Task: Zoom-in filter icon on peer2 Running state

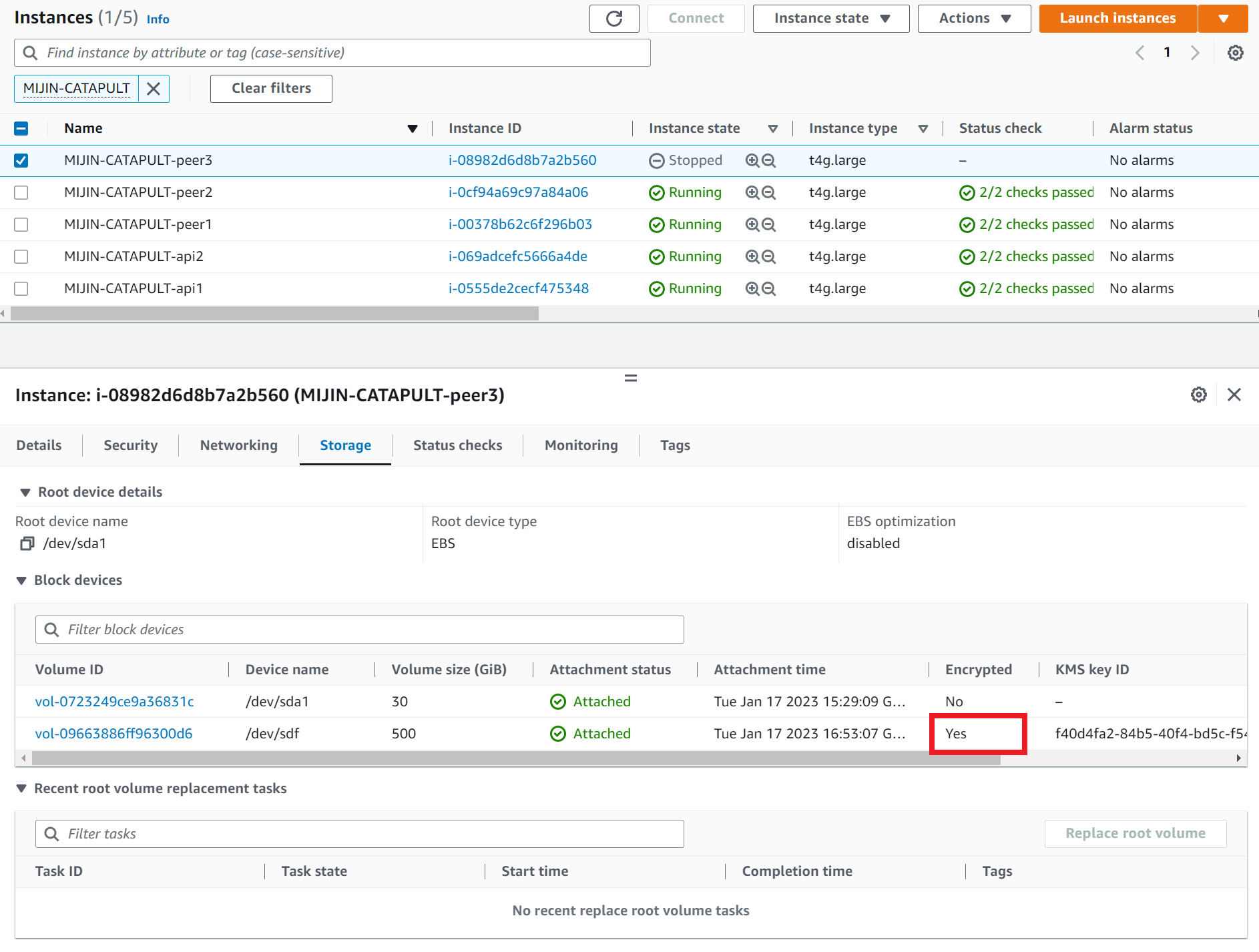Action: coord(752,192)
